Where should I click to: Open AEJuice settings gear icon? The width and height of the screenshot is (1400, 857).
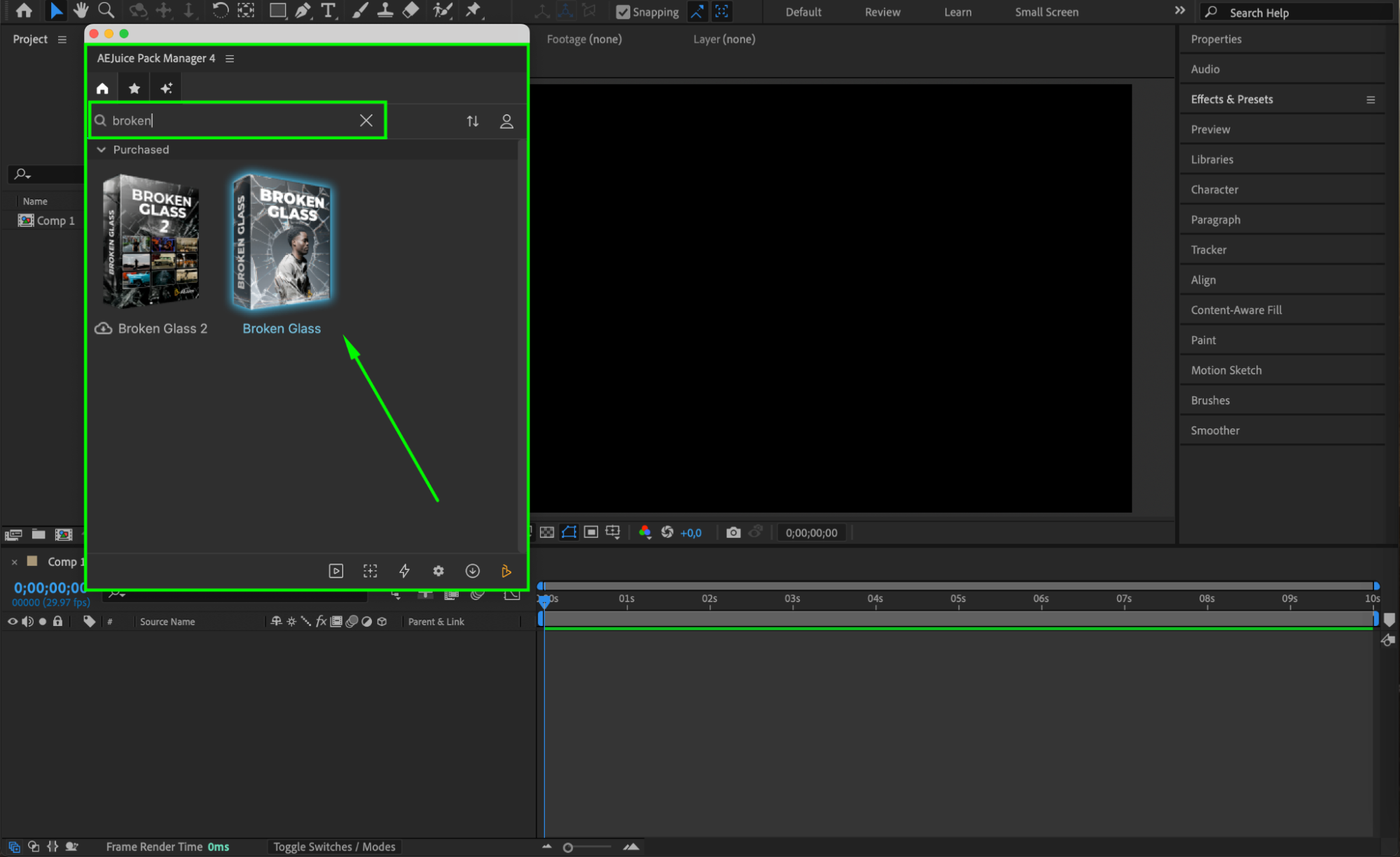[438, 571]
